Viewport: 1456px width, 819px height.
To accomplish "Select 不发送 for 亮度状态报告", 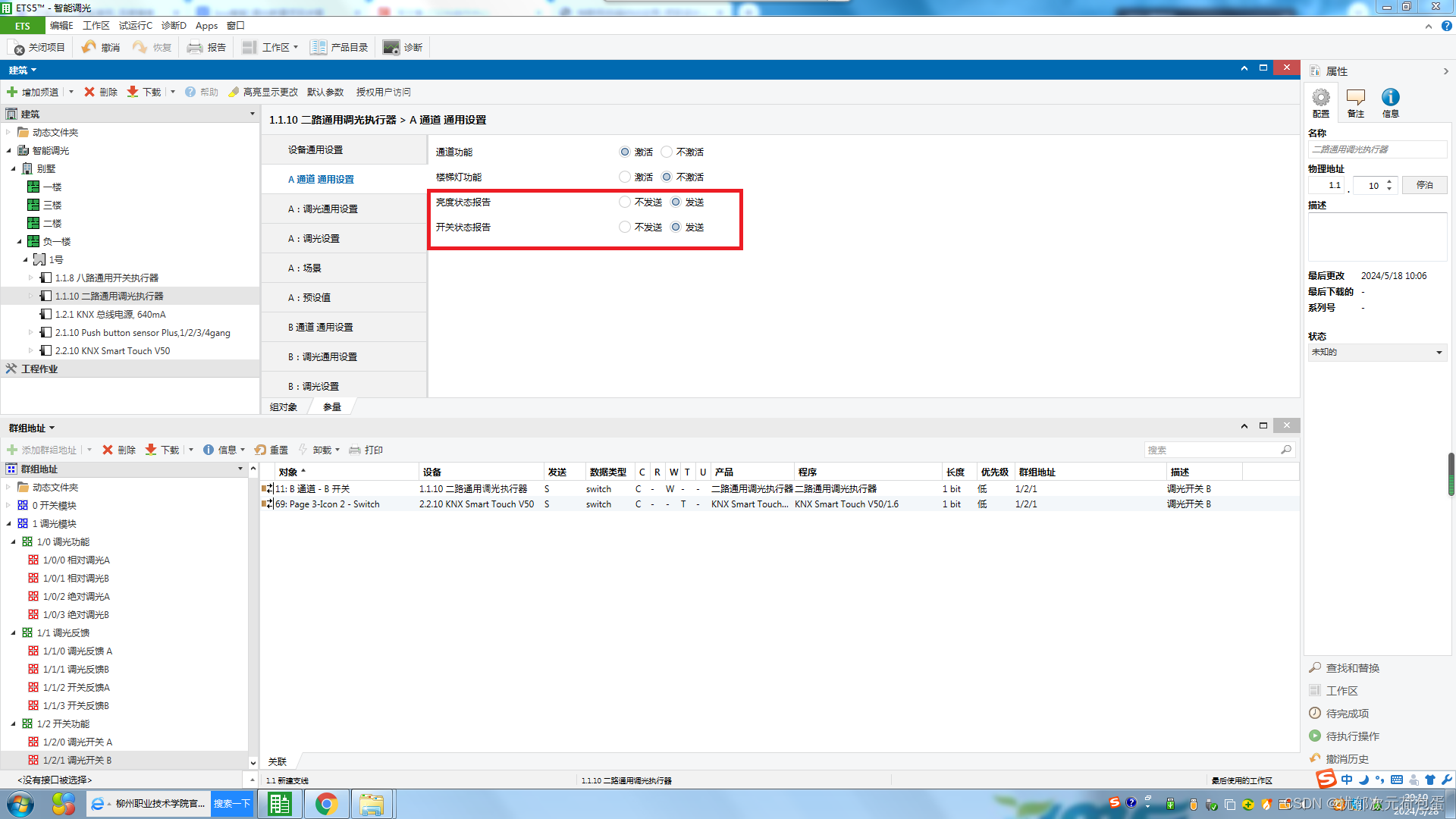I will [x=625, y=202].
